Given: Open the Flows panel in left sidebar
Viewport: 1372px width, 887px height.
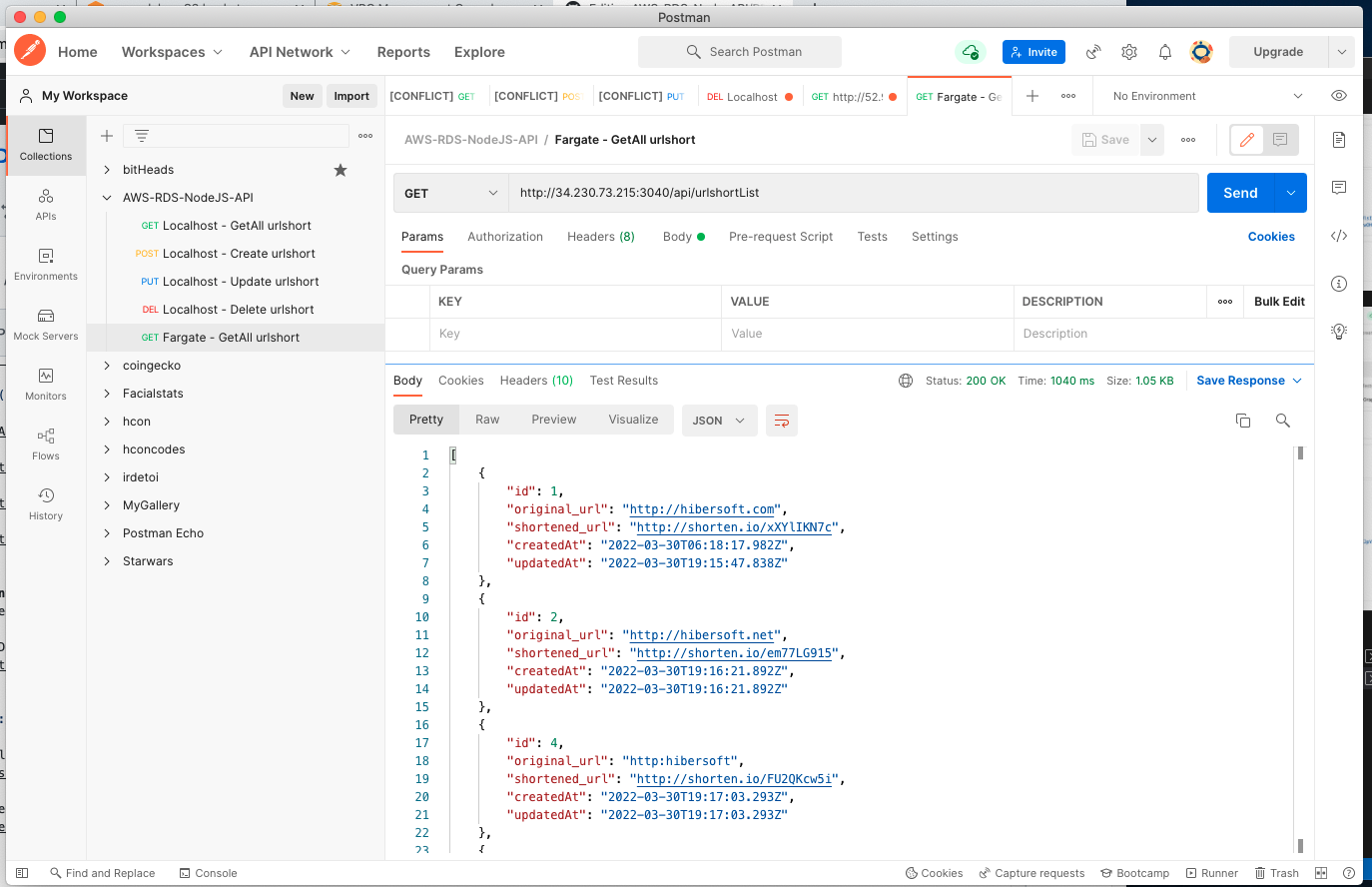Looking at the screenshot, I should 45,445.
